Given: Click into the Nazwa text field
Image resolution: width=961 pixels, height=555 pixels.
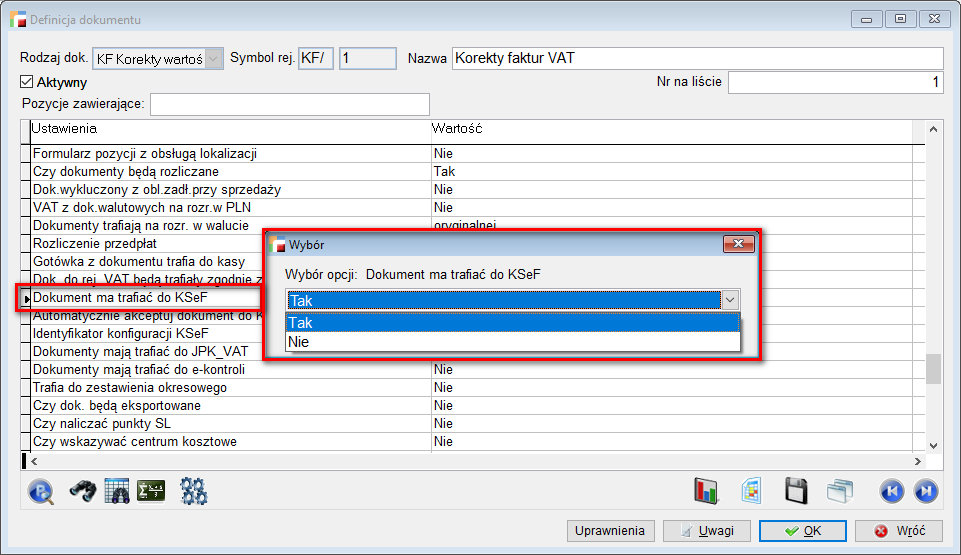Looking at the screenshot, I should (x=697, y=59).
